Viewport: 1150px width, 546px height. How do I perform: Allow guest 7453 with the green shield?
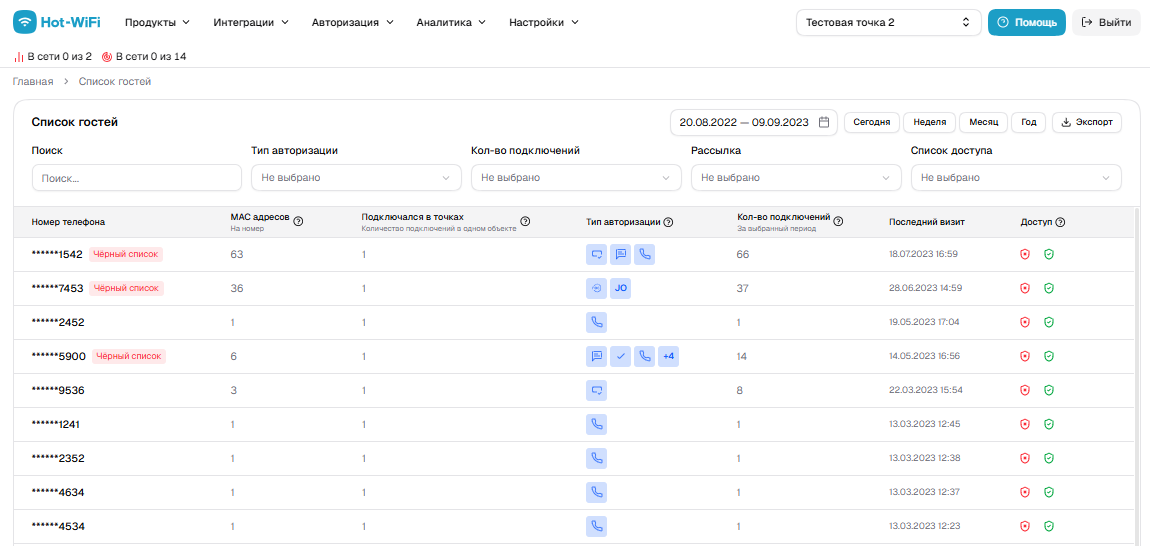(1049, 288)
